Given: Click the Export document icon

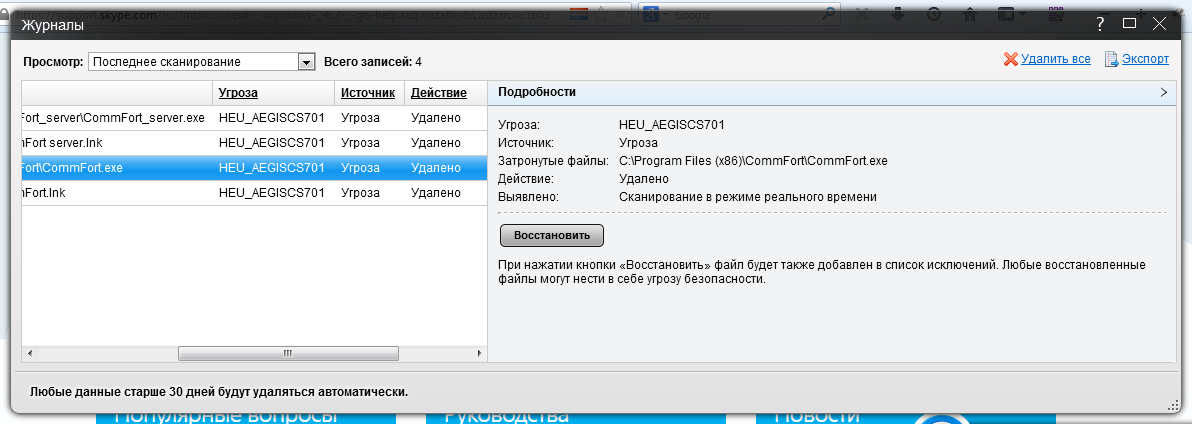Looking at the screenshot, I should tap(1110, 60).
